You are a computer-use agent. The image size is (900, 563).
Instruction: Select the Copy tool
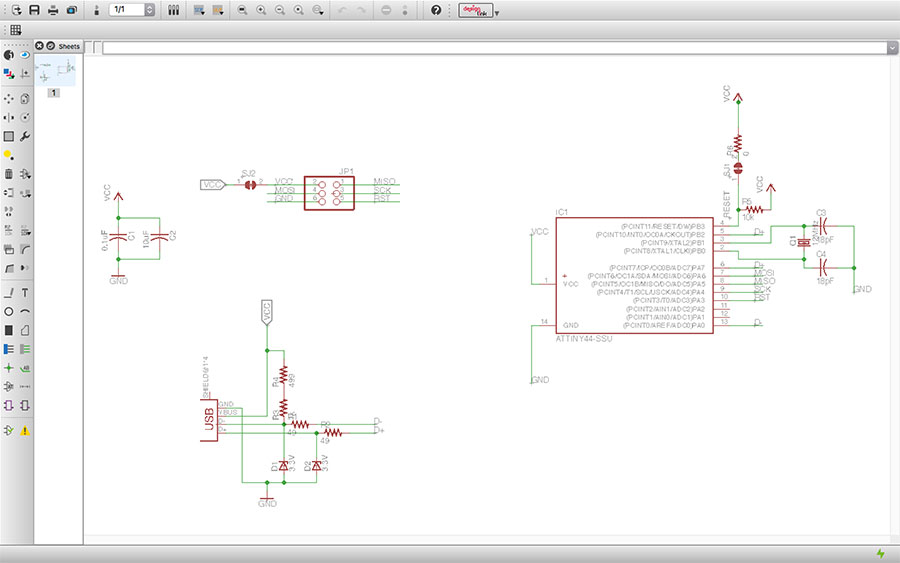pos(25,99)
